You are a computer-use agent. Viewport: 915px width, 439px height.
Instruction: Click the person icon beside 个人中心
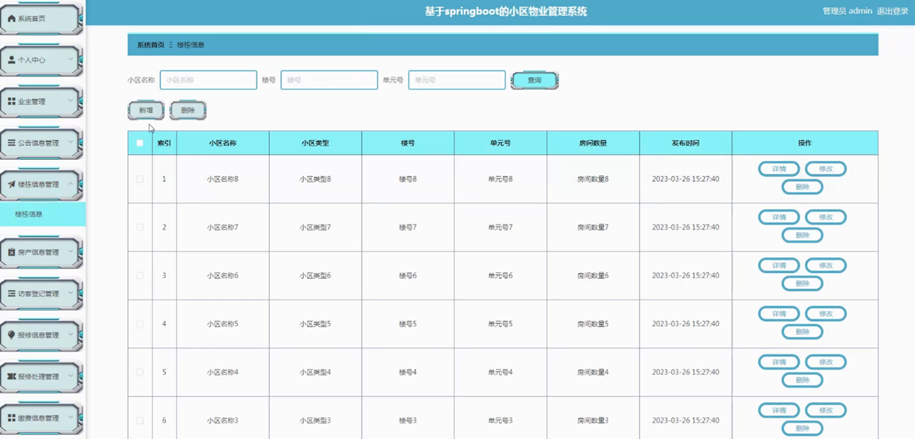tap(12, 60)
